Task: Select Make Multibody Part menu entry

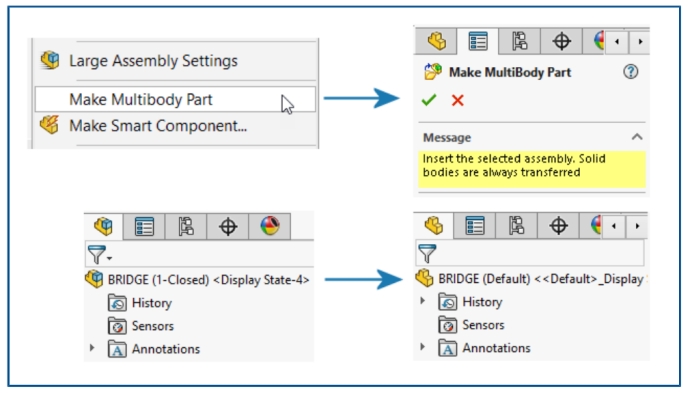Action: (x=175, y=99)
